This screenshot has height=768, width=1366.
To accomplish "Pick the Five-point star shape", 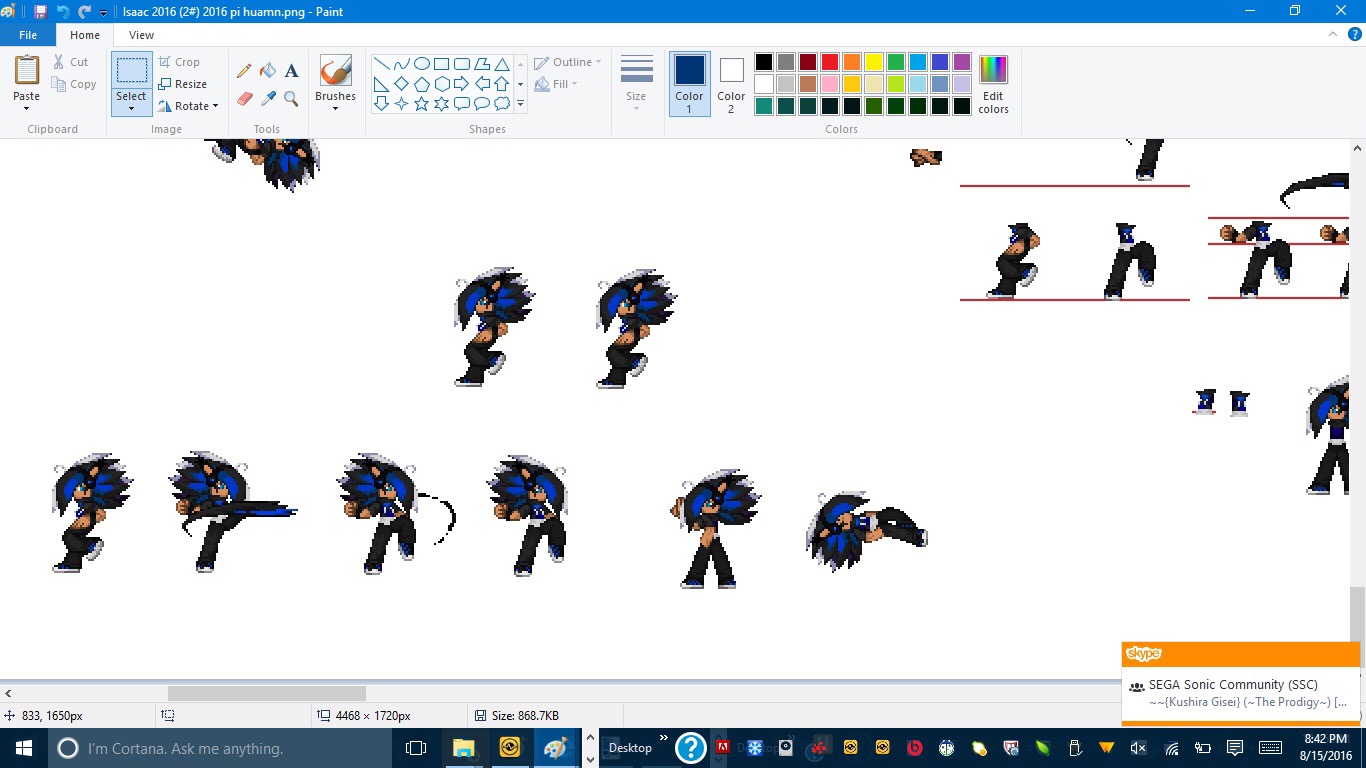I will pos(421,103).
